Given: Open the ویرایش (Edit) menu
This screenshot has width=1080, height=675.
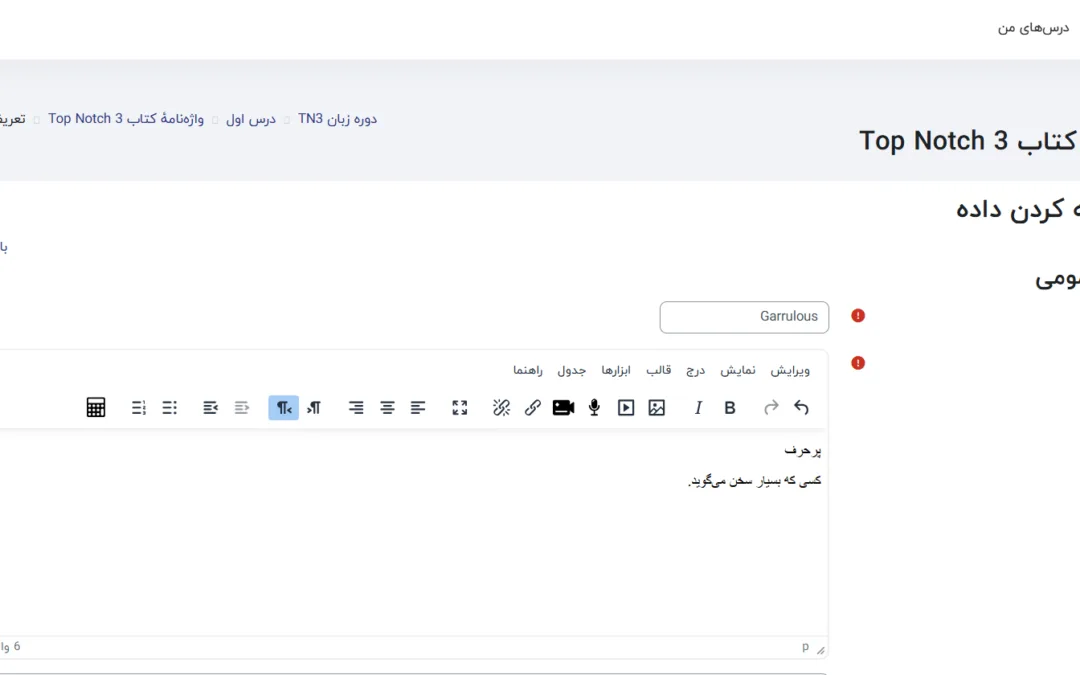Looking at the screenshot, I should [x=790, y=370].
